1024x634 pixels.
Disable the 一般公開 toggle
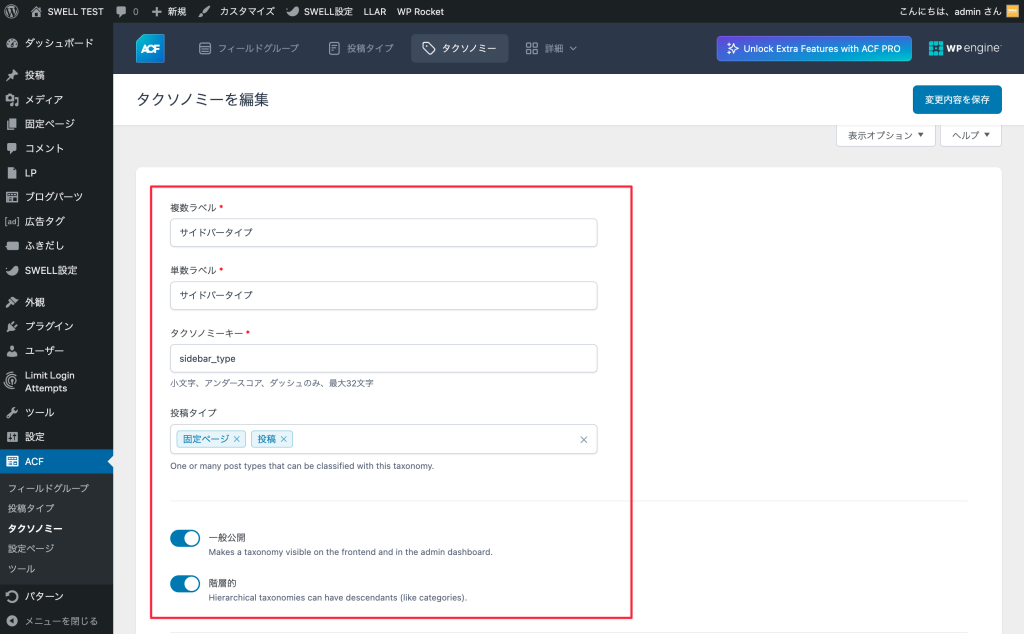tap(185, 538)
